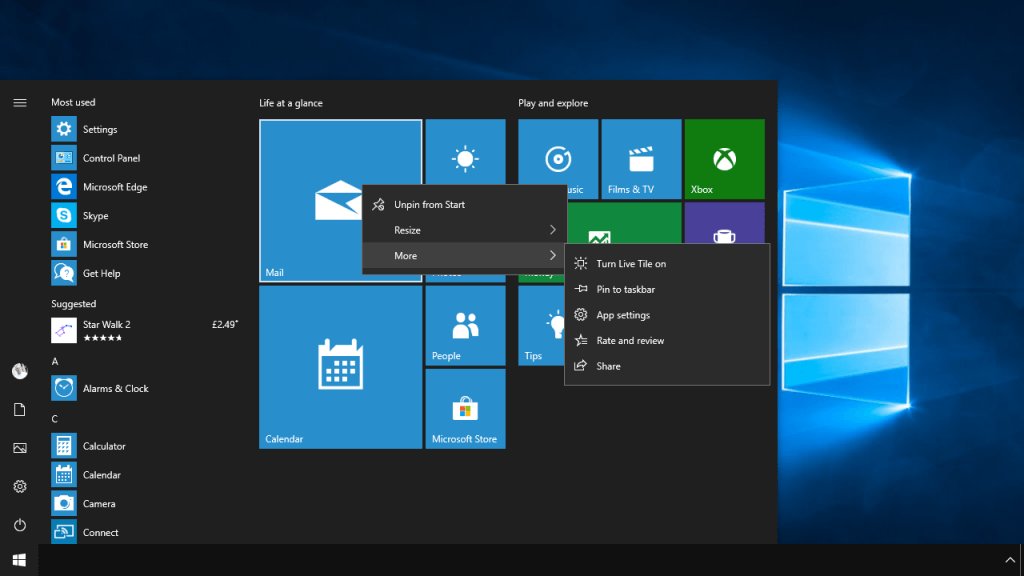Launch Films & TV tile
The height and width of the screenshot is (576, 1024).
[x=641, y=160]
